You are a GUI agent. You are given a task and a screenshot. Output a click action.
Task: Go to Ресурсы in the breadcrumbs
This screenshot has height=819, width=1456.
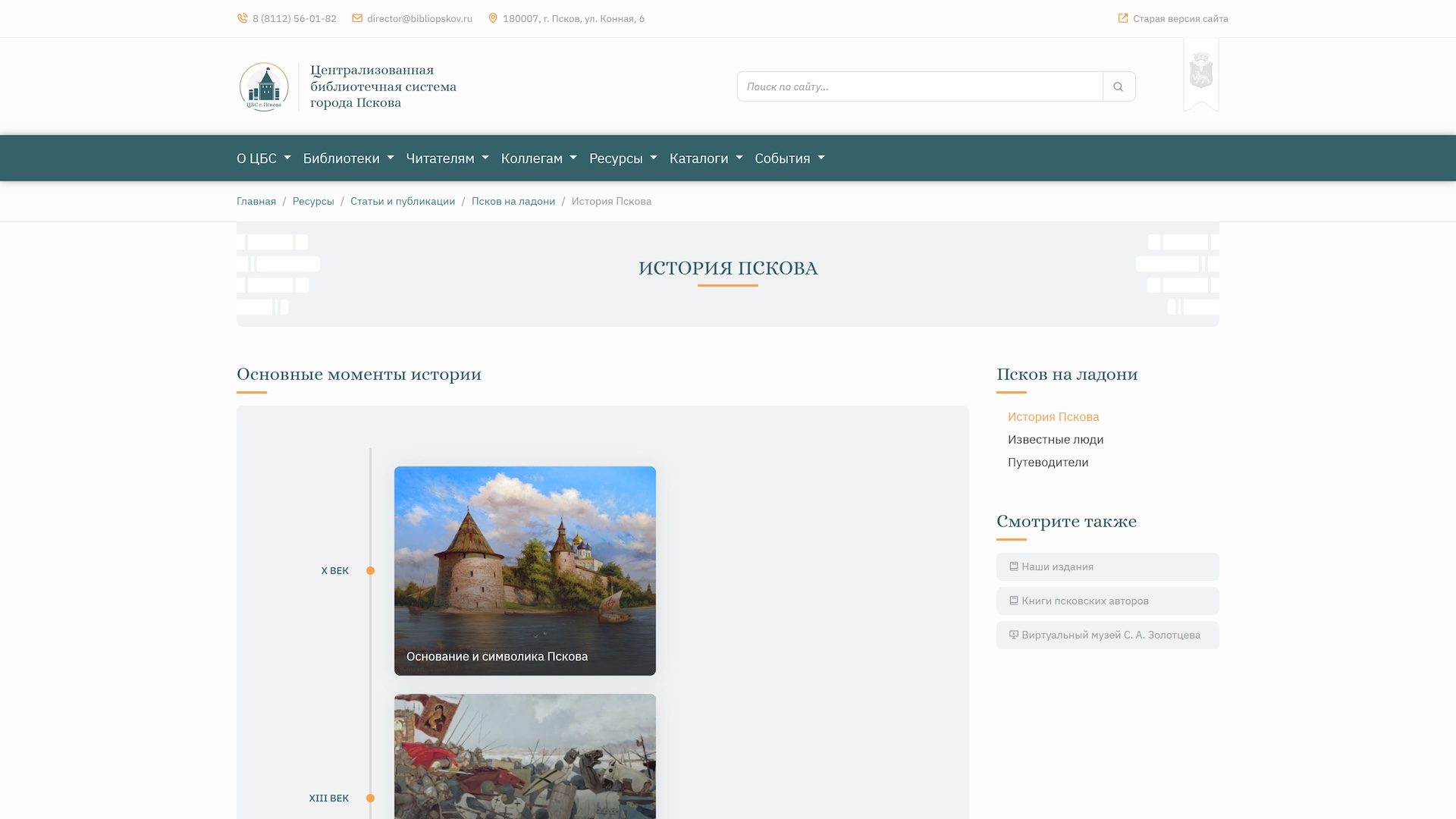pos(313,202)
